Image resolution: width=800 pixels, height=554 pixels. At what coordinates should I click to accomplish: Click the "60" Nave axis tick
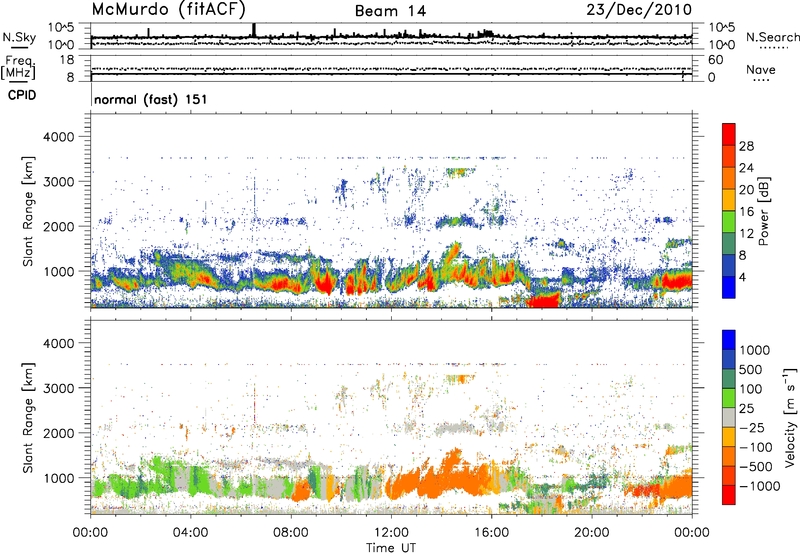coord(715,60)
